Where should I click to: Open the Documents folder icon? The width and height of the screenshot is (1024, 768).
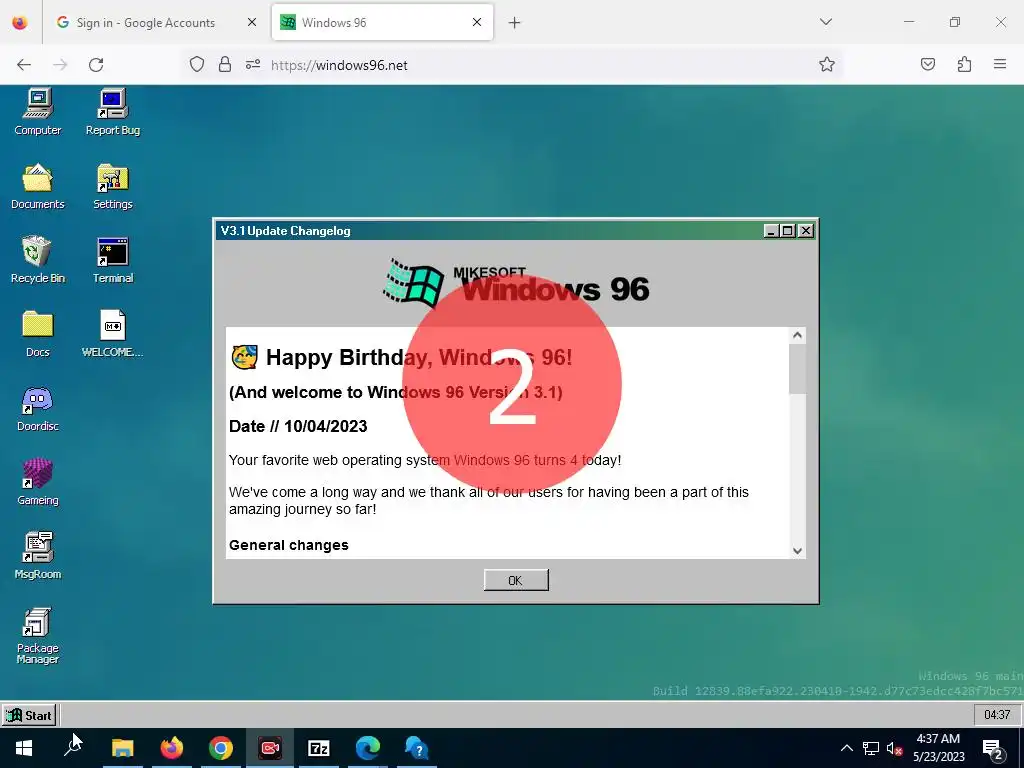(38, 186)
